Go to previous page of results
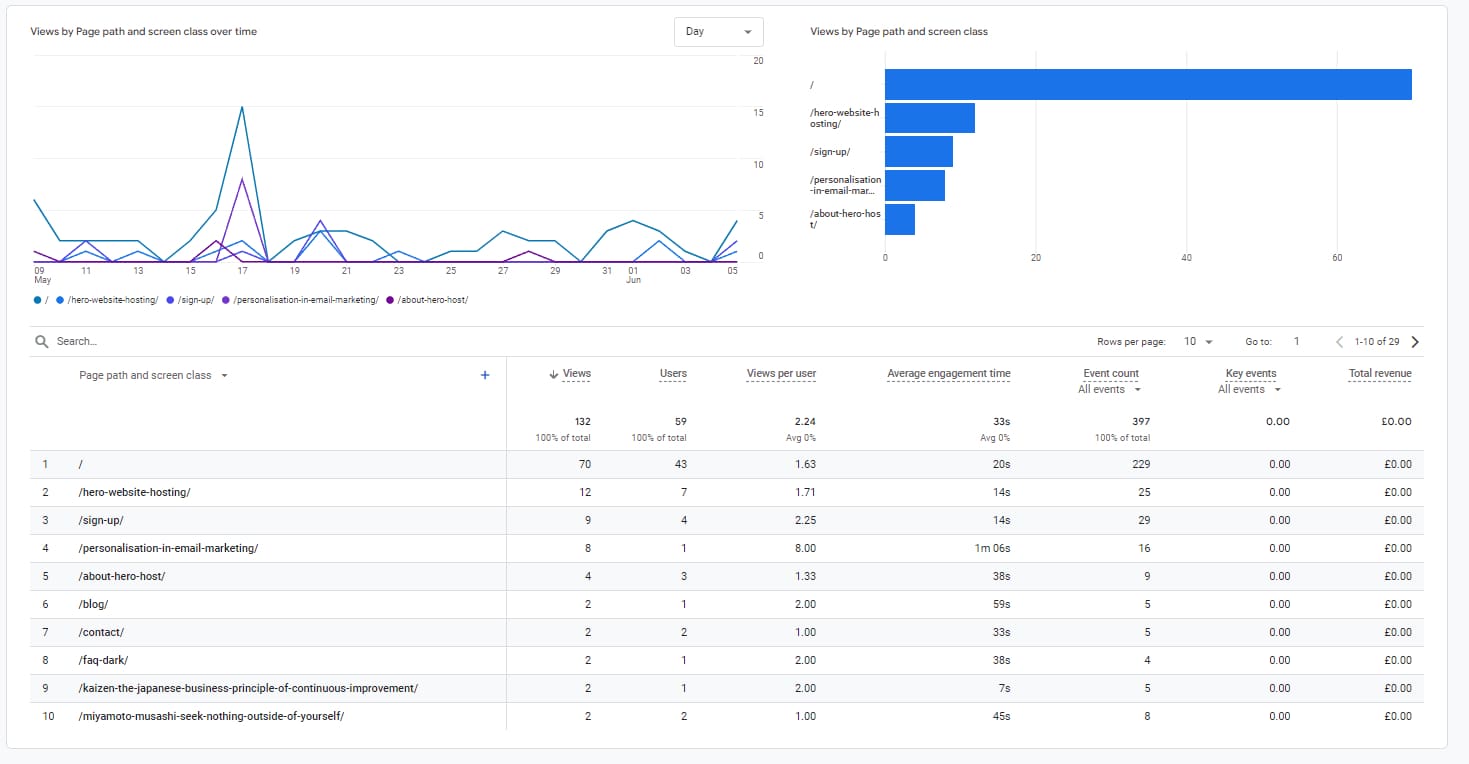This screenshot has height=764, width=1469. point(1340,341)
